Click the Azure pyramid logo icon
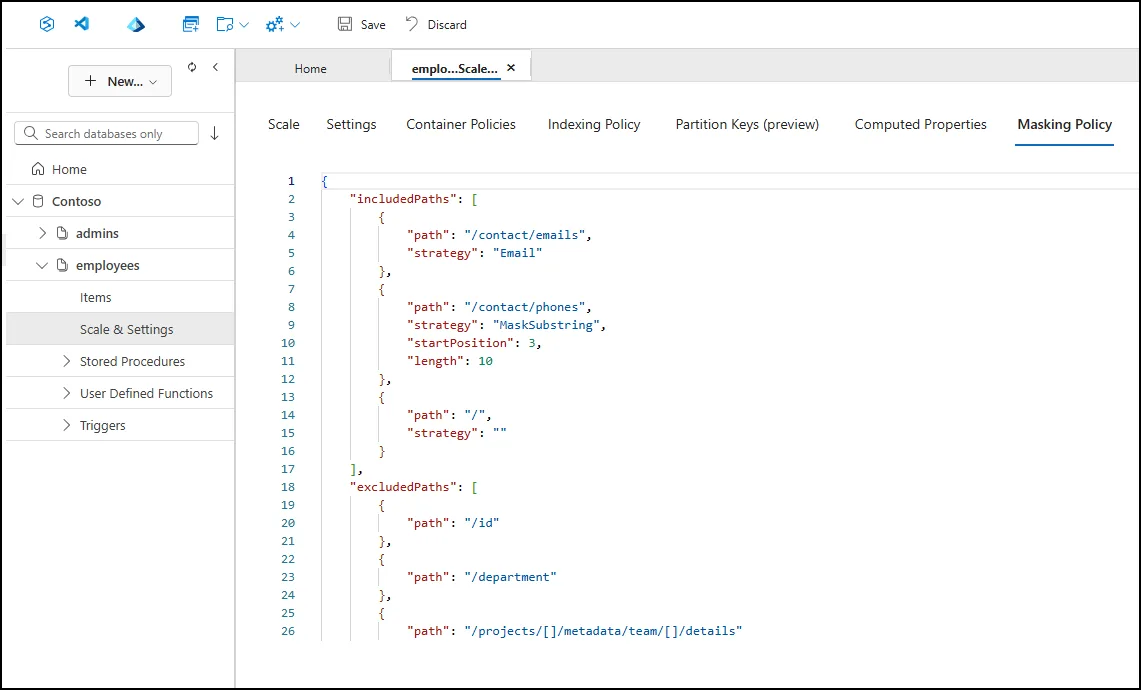The height and width of the screenshot is (690, 1141). [136, 24]
